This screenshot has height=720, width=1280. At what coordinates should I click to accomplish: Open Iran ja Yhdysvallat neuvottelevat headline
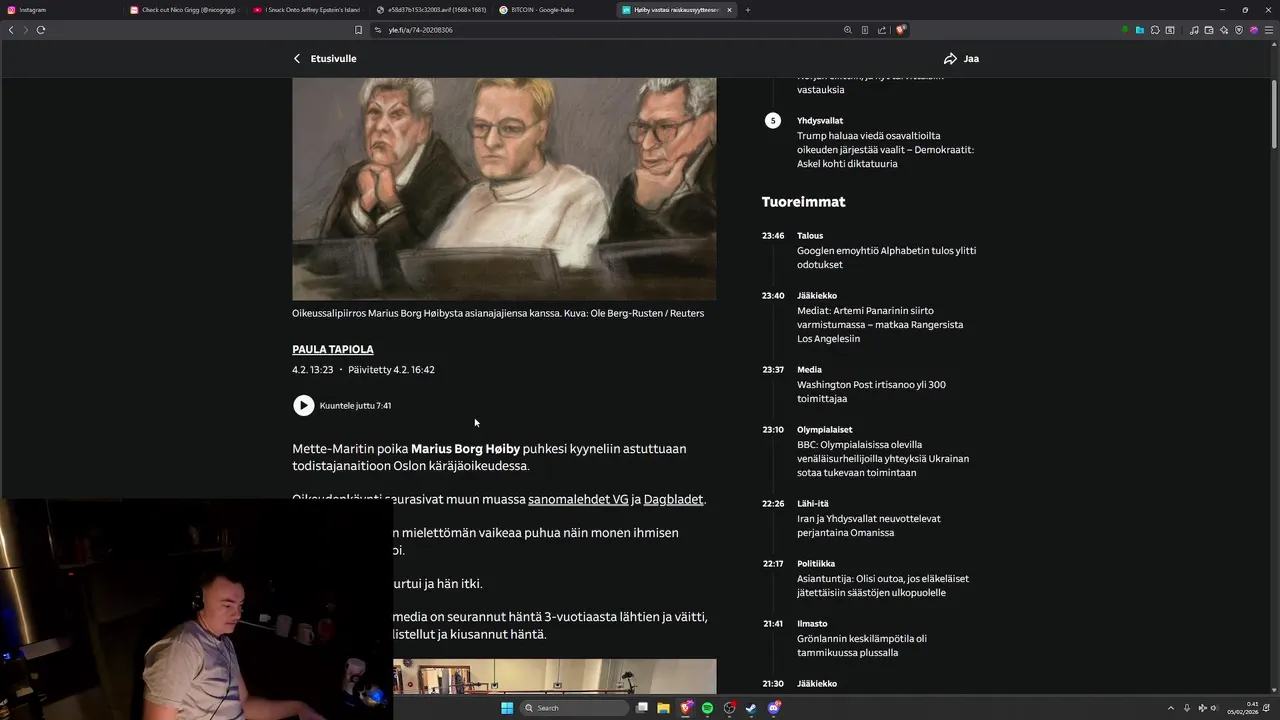[x=869, y=526]
